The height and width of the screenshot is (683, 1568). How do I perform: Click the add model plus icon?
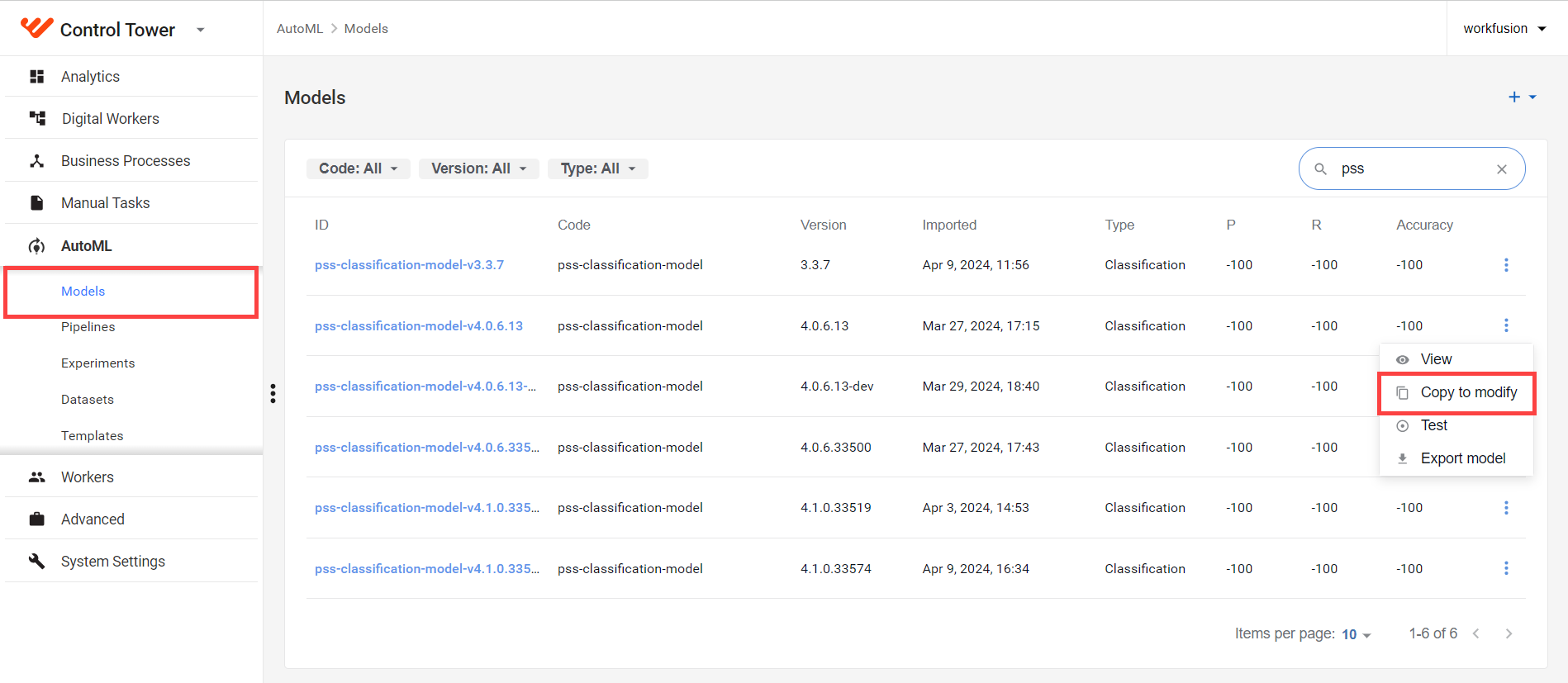pyautogui.click(x=1514, y=97)
